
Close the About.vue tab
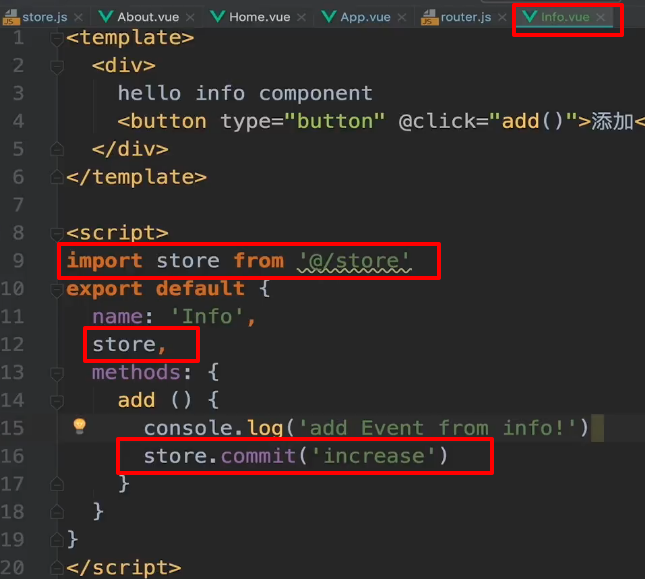(x=190, y=17)
